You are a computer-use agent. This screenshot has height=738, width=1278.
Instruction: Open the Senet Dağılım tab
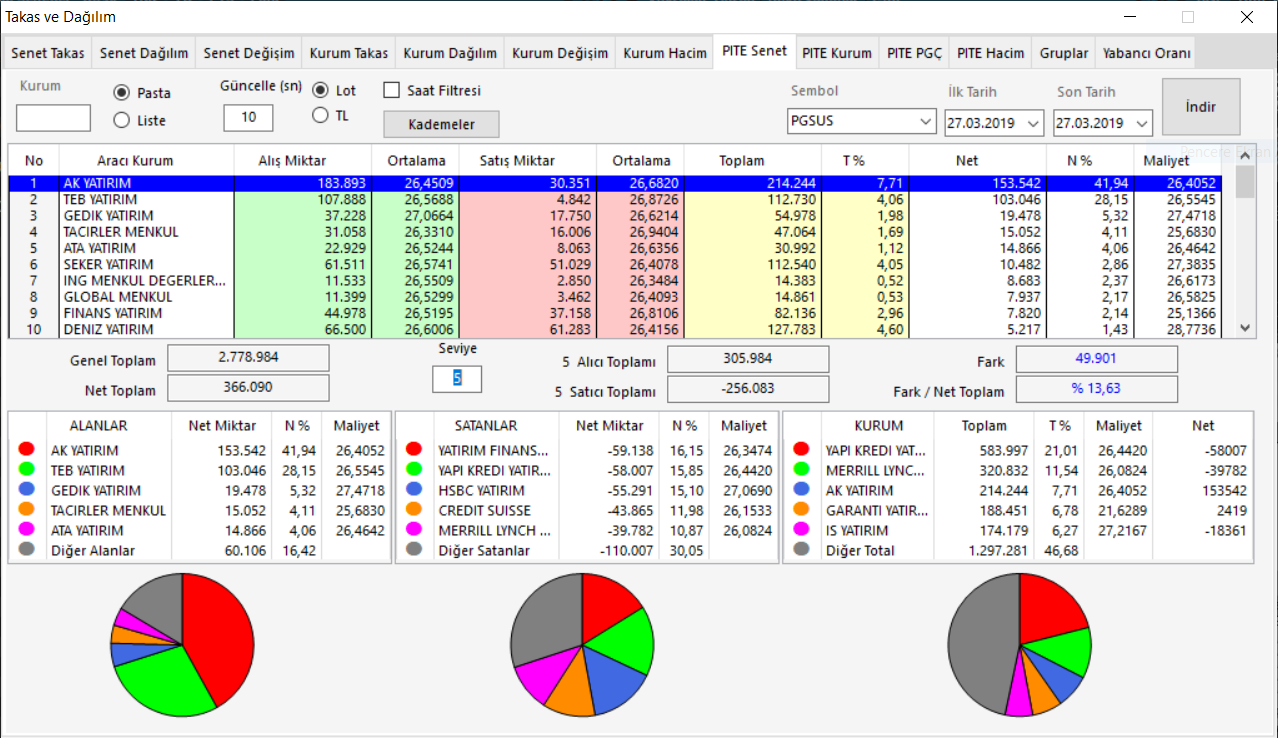144,53
